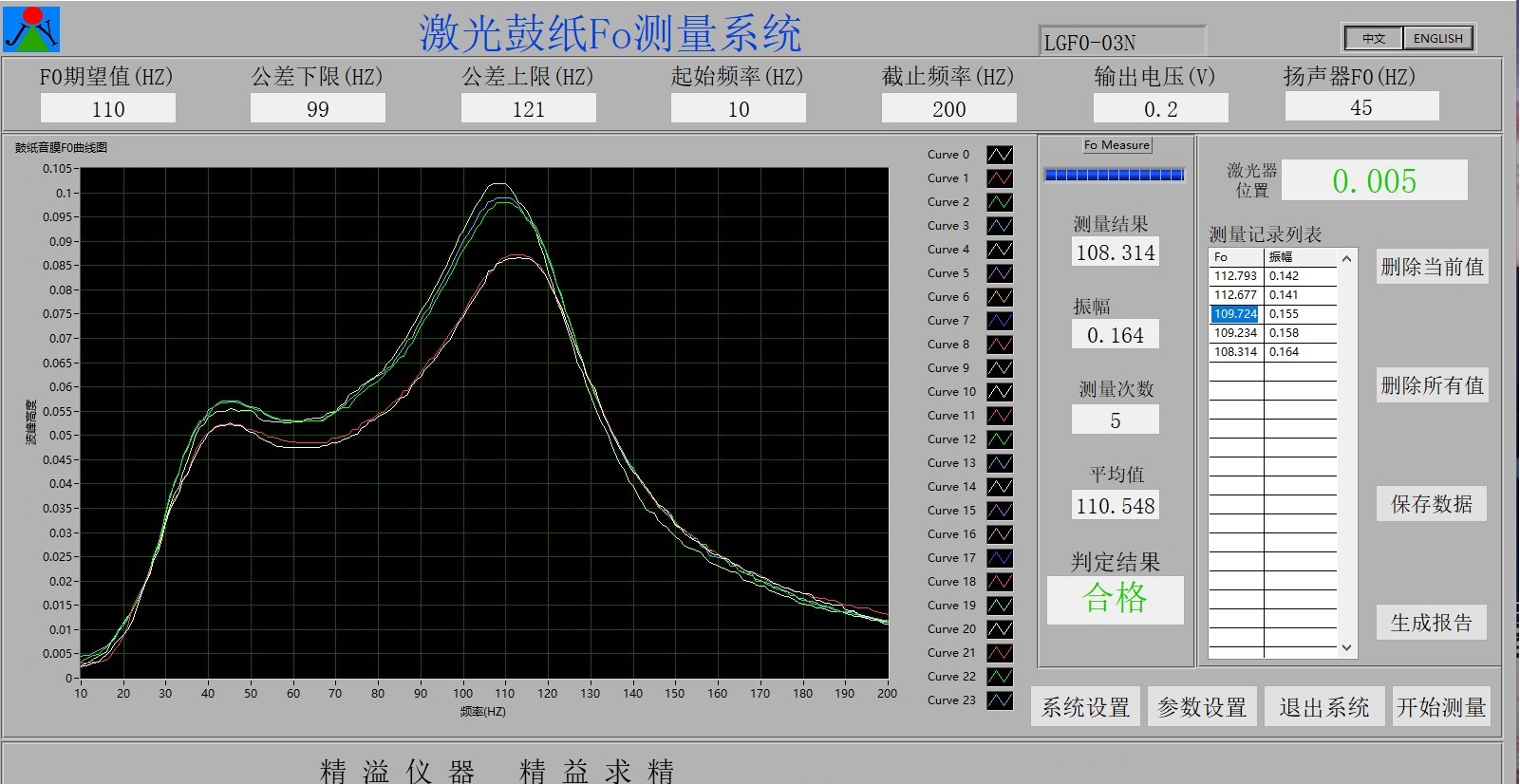Click the Curve 10 legend plot icon
The height and width of the screenshot is (784, 1520).
[x=1000, y=392]
